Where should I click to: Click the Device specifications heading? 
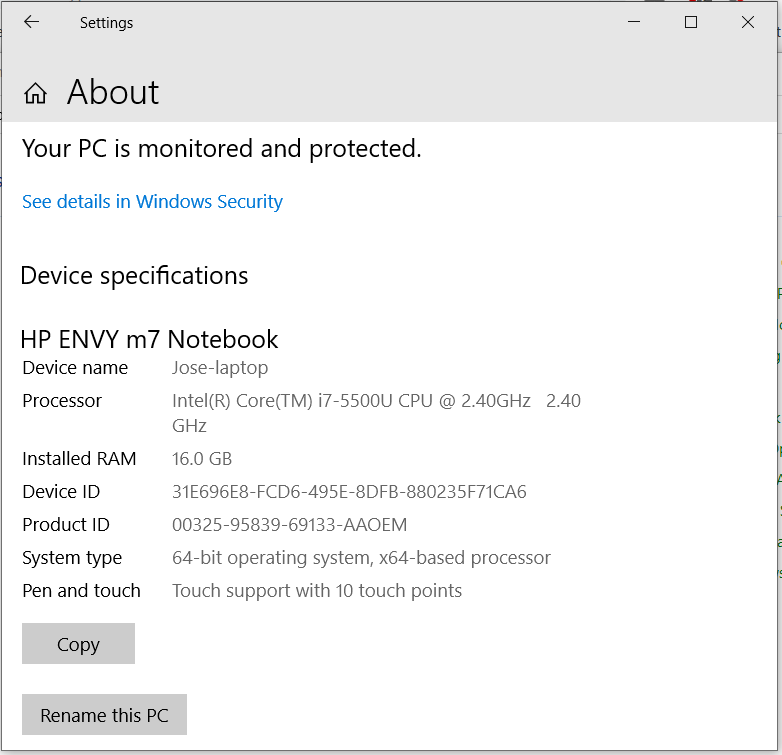point(134,276)
